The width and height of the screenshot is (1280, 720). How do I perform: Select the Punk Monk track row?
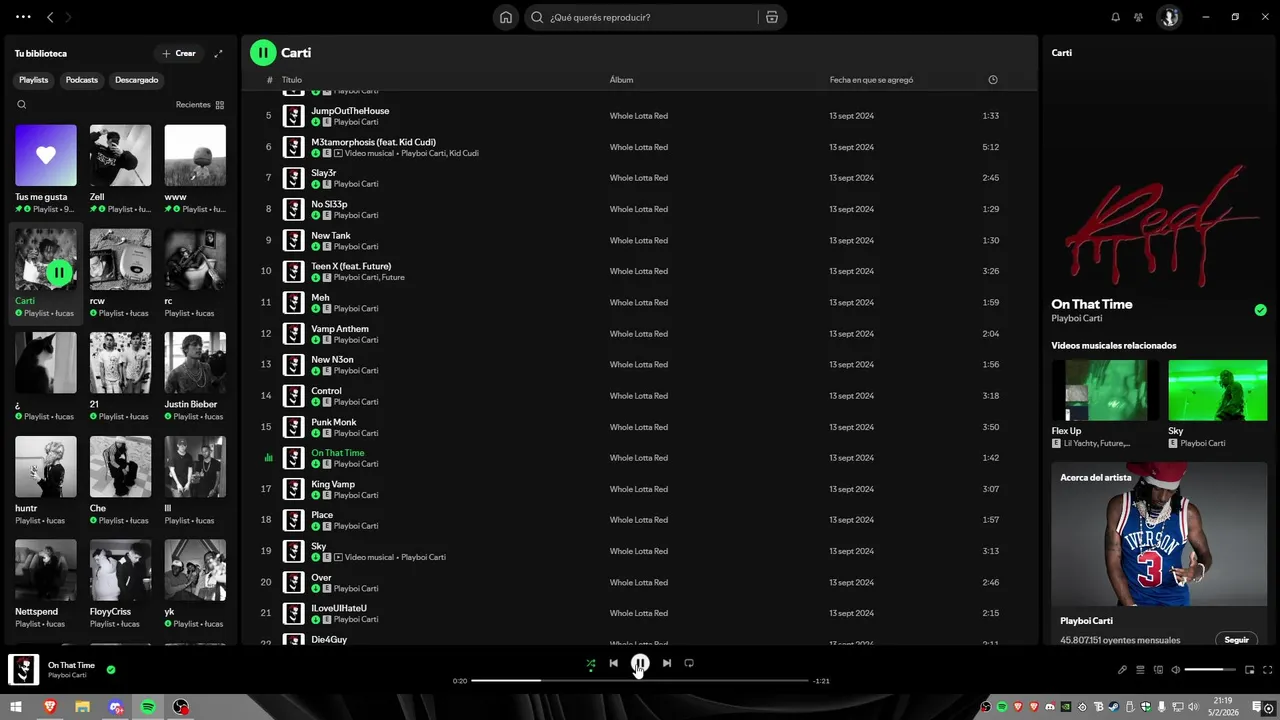[639, 427]
